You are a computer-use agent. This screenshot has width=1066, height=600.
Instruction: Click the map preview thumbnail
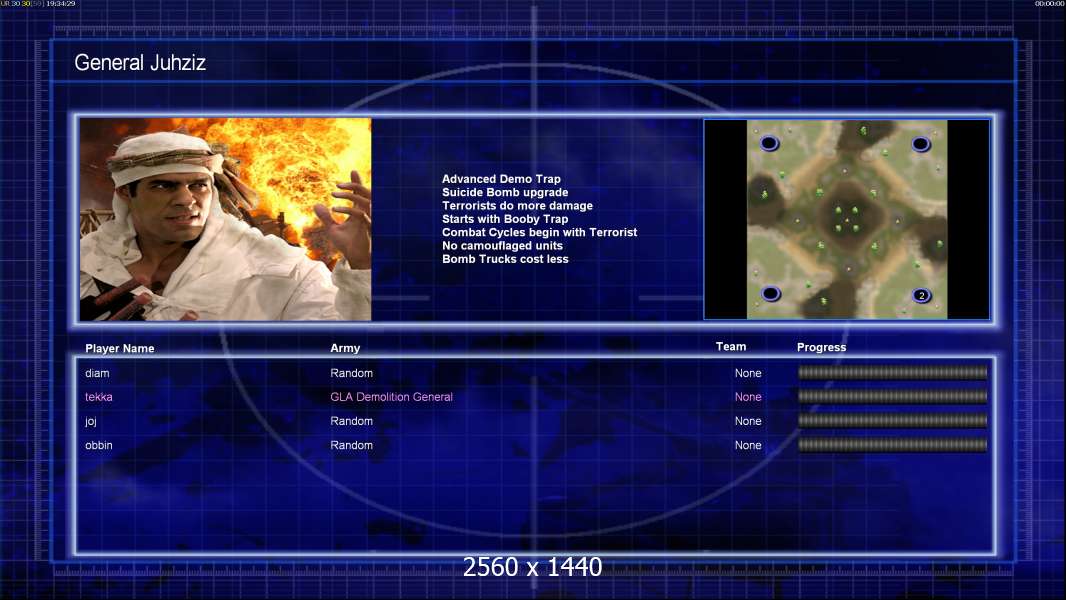(846, 219)
